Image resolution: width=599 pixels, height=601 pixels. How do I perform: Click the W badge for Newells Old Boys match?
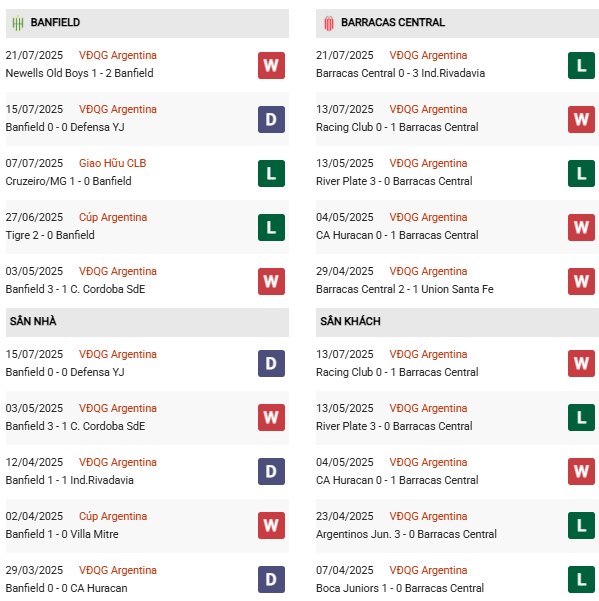tap(271, 66)
